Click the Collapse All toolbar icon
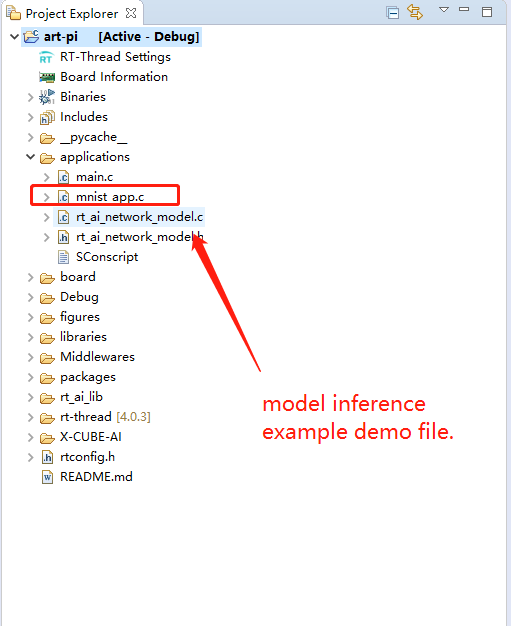This screenshot has height=626, width=511. [x=393, y=13]
